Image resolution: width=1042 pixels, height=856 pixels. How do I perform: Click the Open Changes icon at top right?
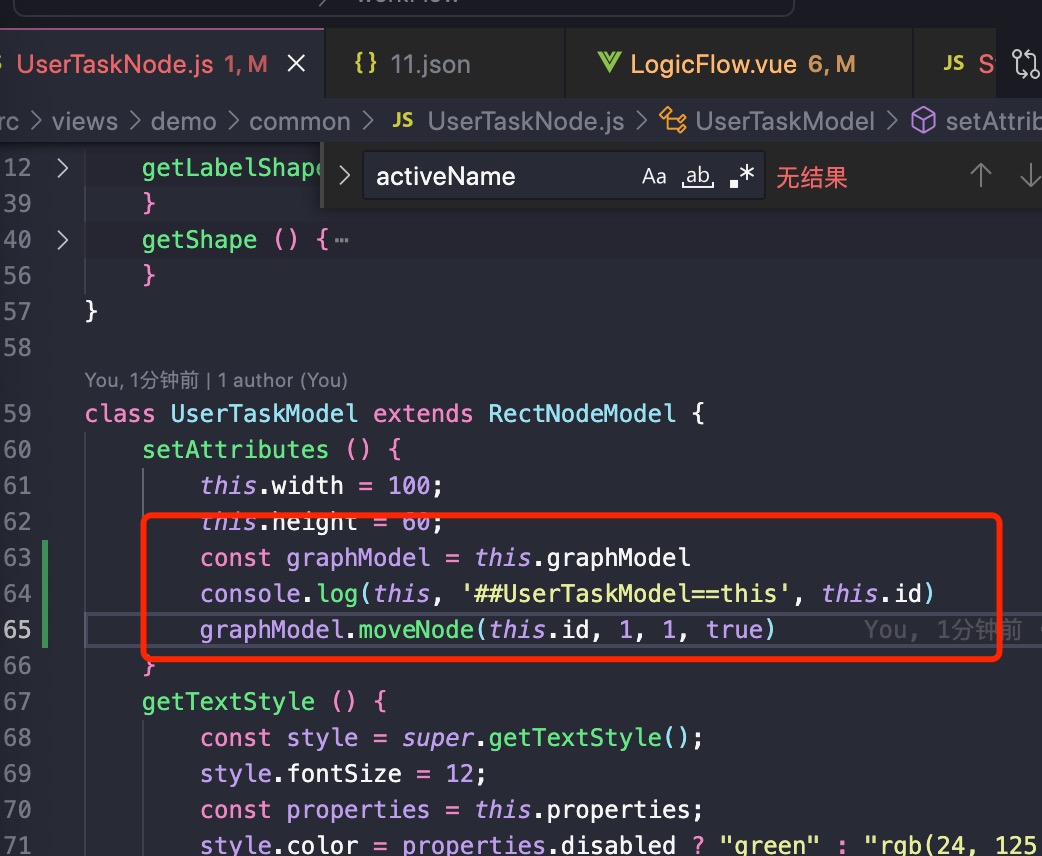coord(1024,63)
